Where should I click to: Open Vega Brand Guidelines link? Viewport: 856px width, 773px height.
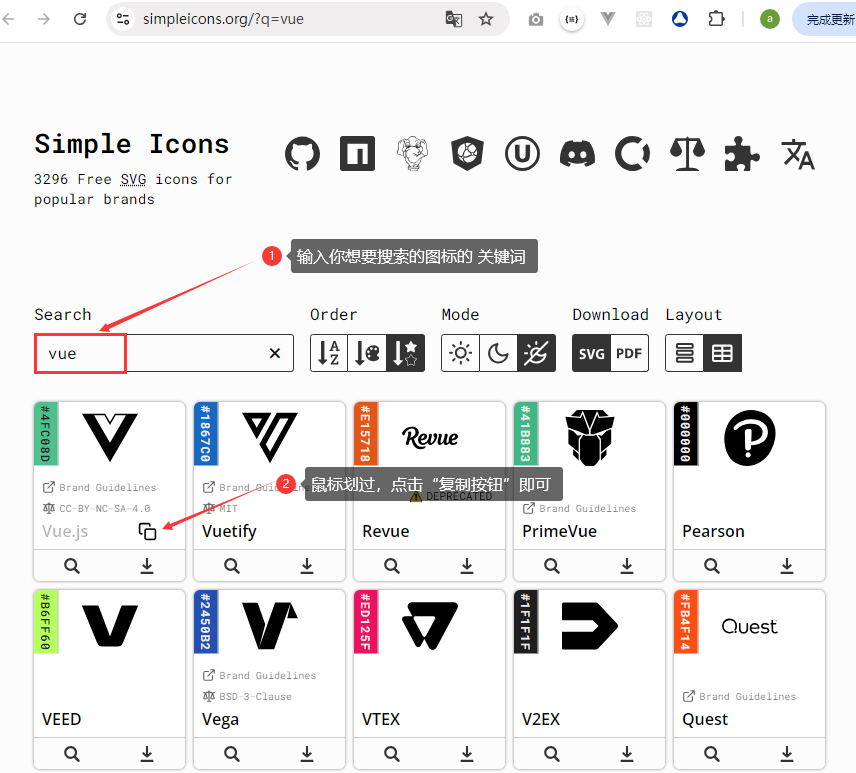coord(259,675)
